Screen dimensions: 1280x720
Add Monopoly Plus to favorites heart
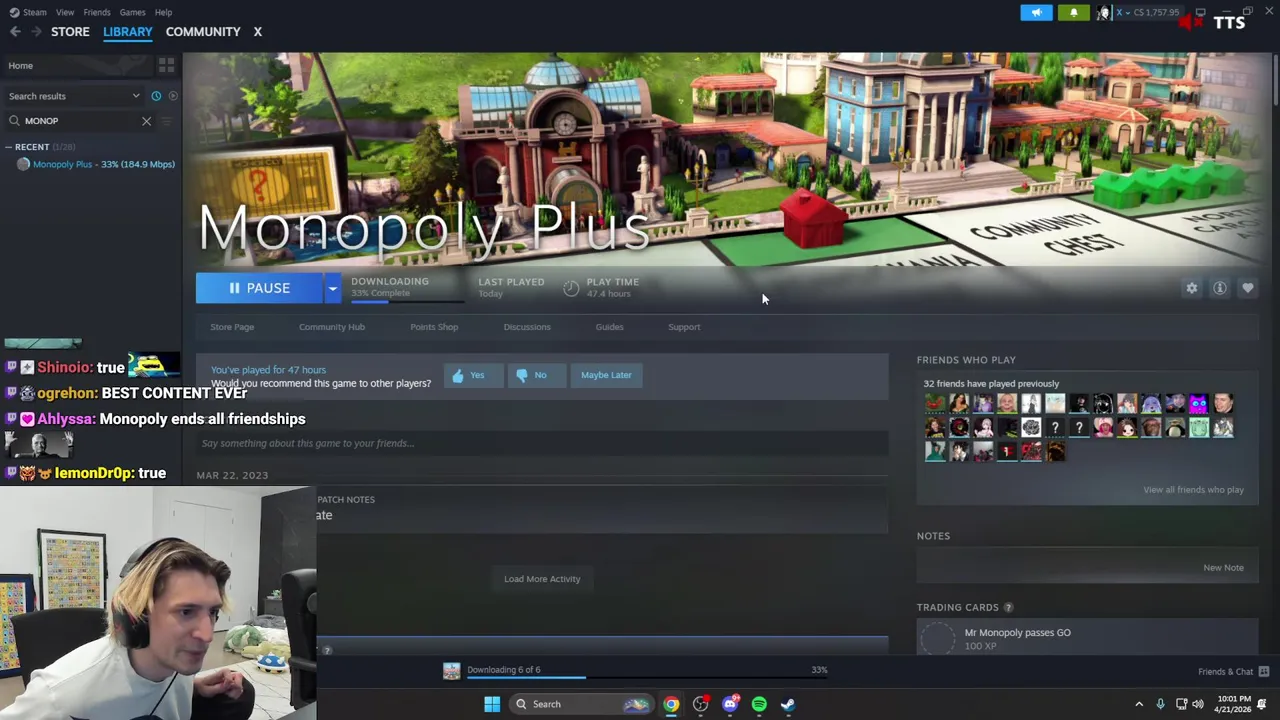click(x=1248, y=288)
